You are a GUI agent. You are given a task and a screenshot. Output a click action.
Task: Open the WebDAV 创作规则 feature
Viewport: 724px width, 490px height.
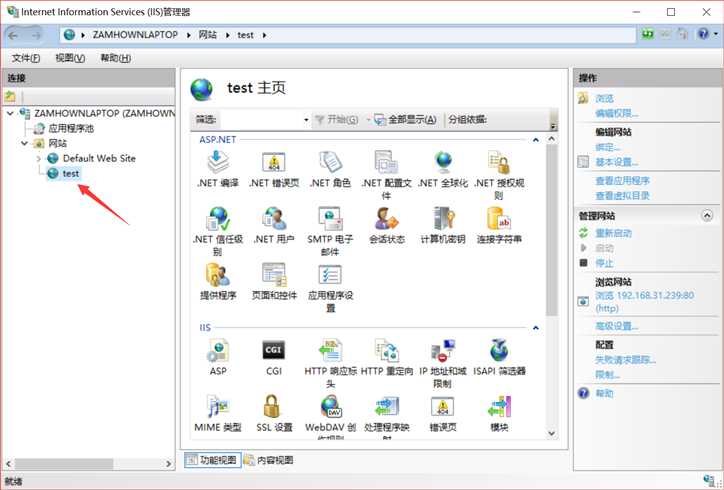(330, 416)
